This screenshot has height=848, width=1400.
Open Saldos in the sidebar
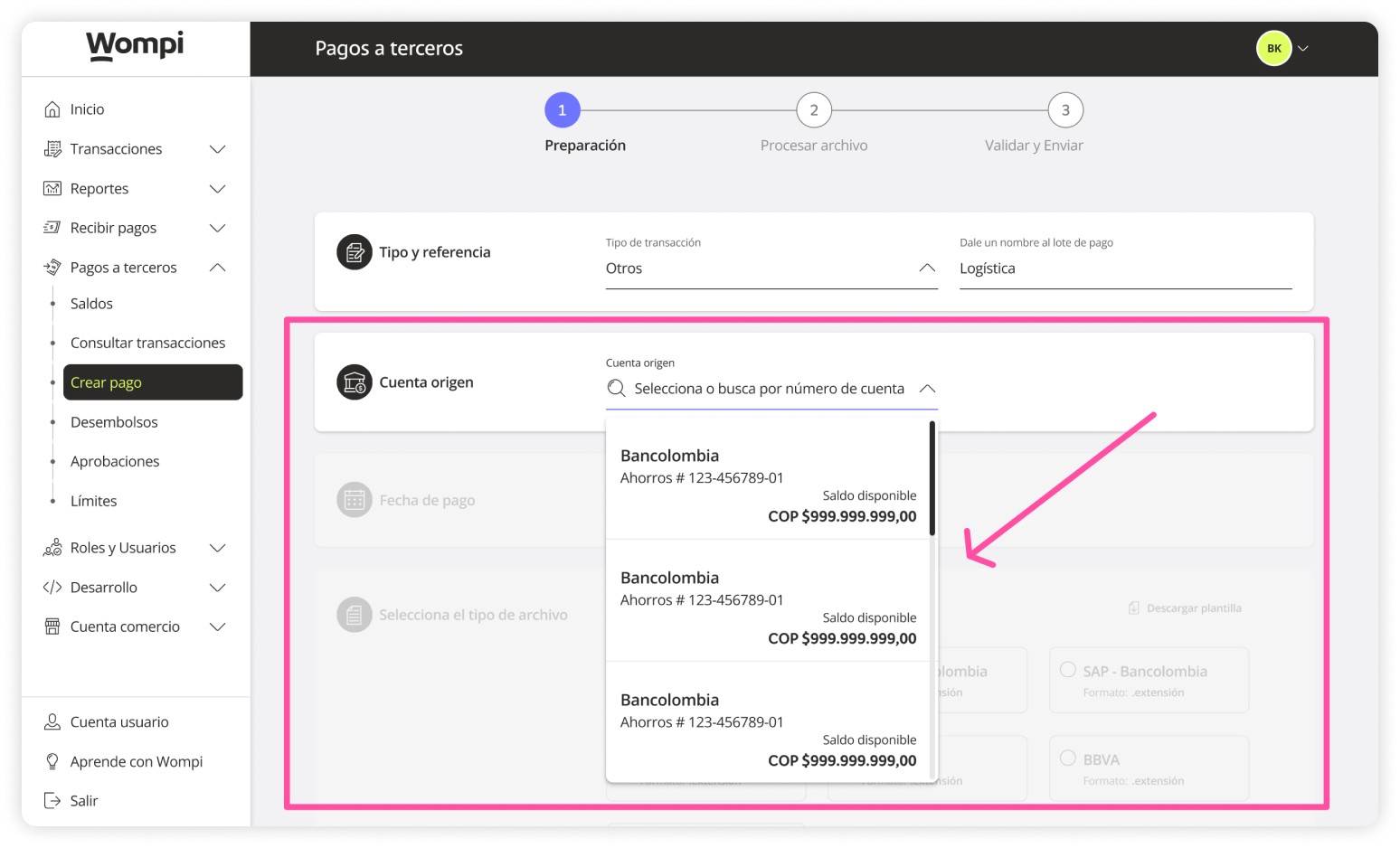point(92,304)
